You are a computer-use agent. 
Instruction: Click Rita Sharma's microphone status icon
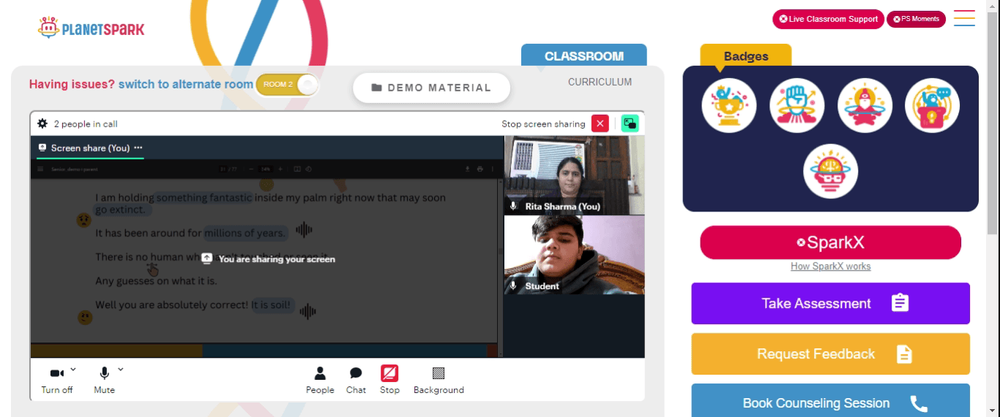click(513, 207)
